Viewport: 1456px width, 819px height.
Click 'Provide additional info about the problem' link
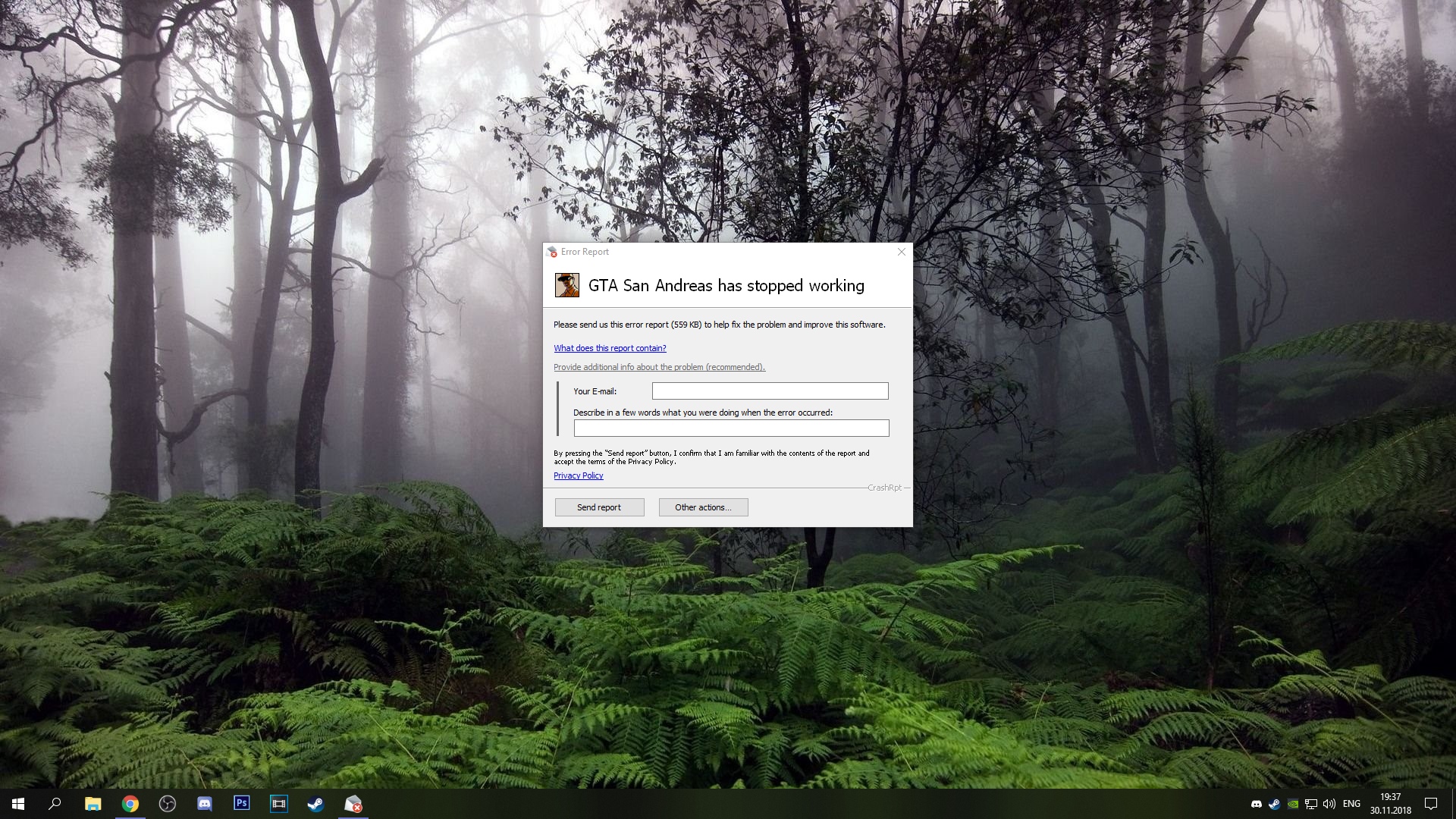[659, 367]
